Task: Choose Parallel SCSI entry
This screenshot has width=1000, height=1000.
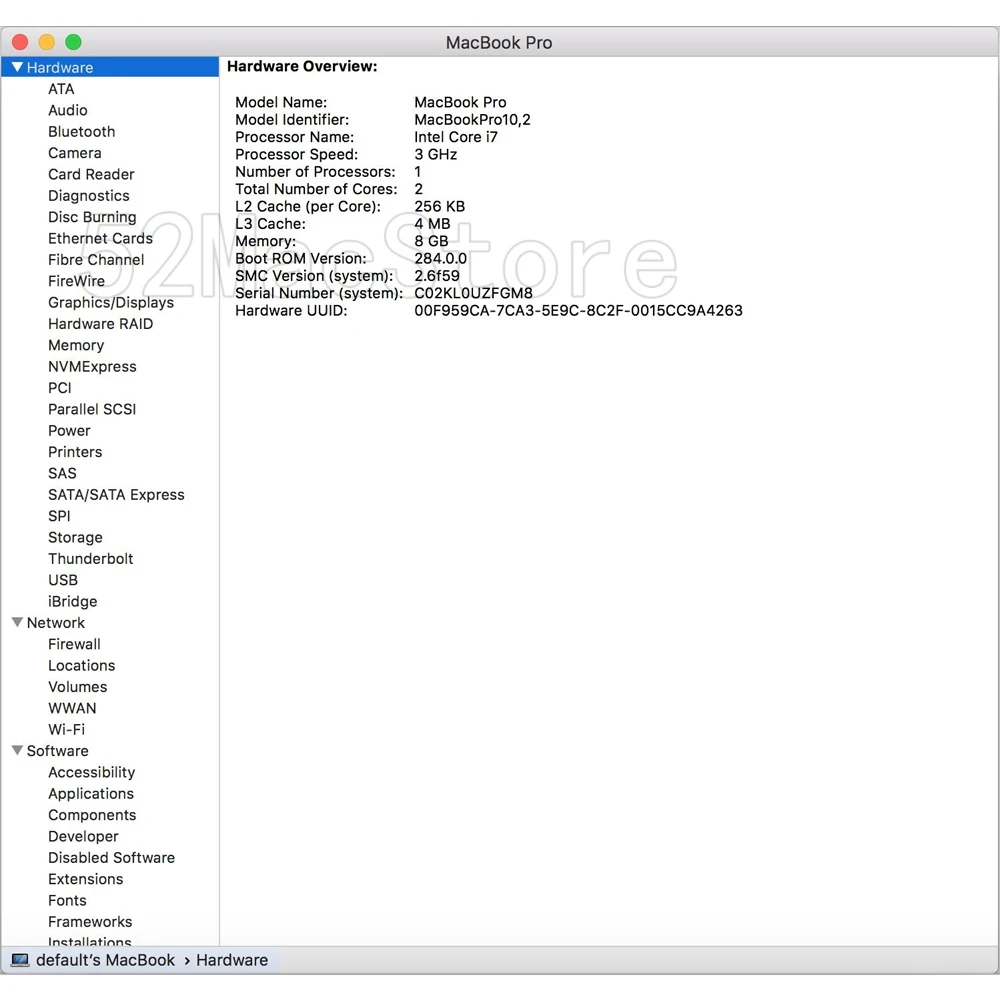Action: (x=92, y=409)
